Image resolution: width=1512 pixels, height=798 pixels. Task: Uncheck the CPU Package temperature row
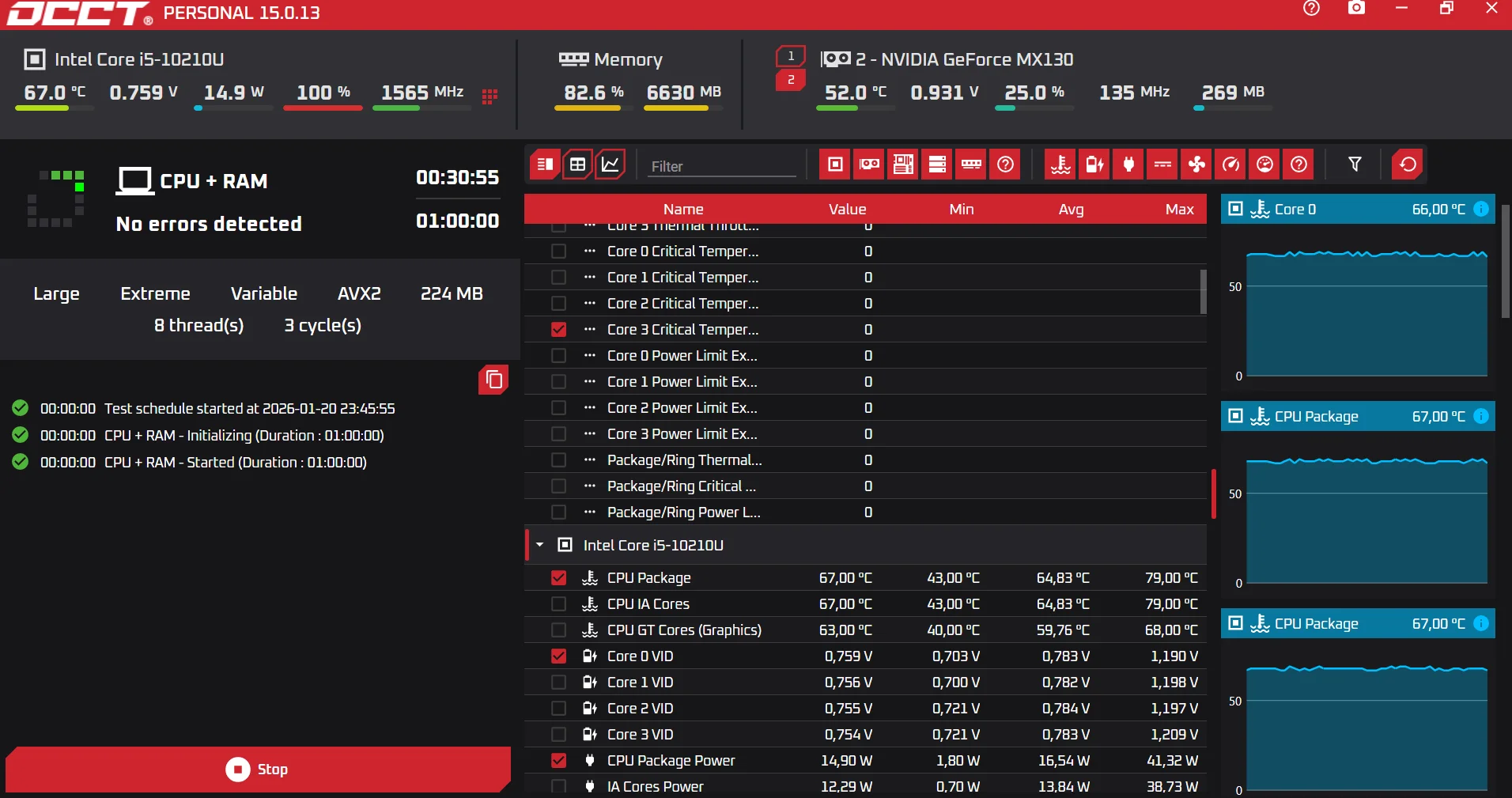[x=558, y=578]
